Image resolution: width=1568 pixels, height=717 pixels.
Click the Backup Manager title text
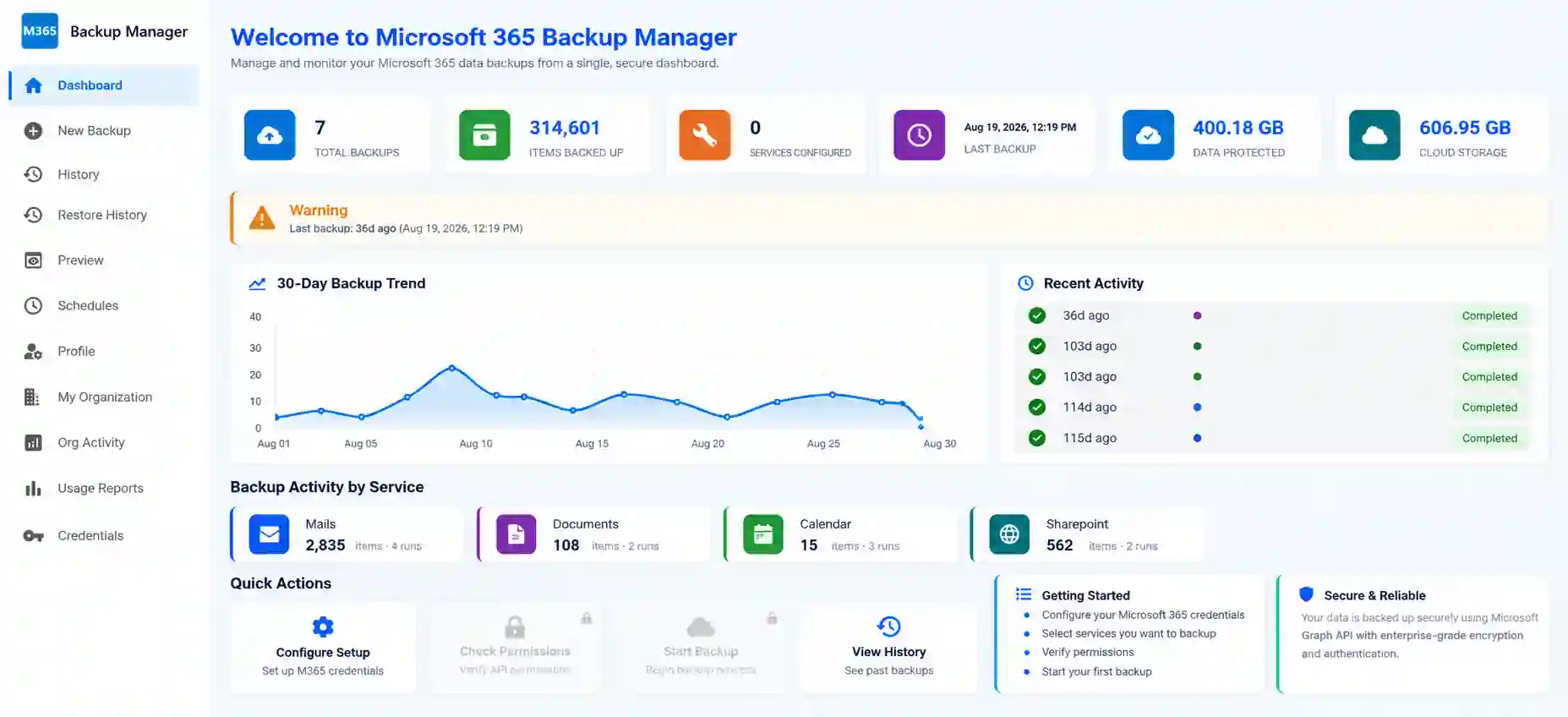pyautogui.click(x=129, y=31)
